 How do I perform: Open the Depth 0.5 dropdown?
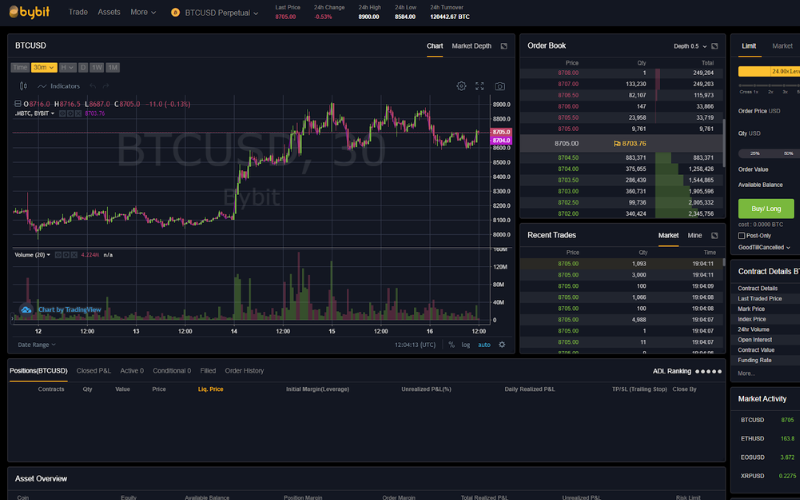tap(690, 46)
